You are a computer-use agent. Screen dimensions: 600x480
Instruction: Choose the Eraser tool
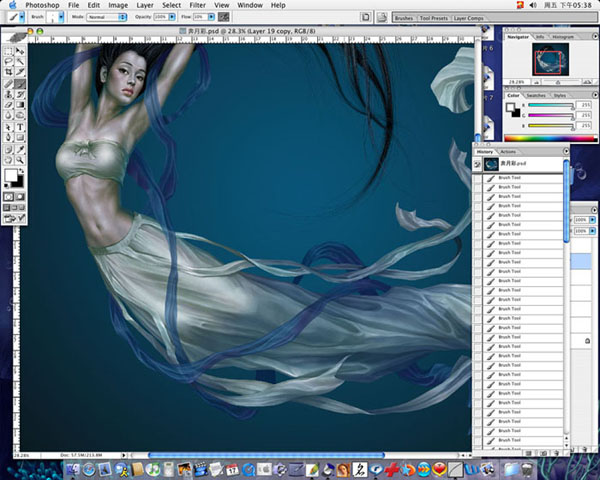tap(9, 106)
